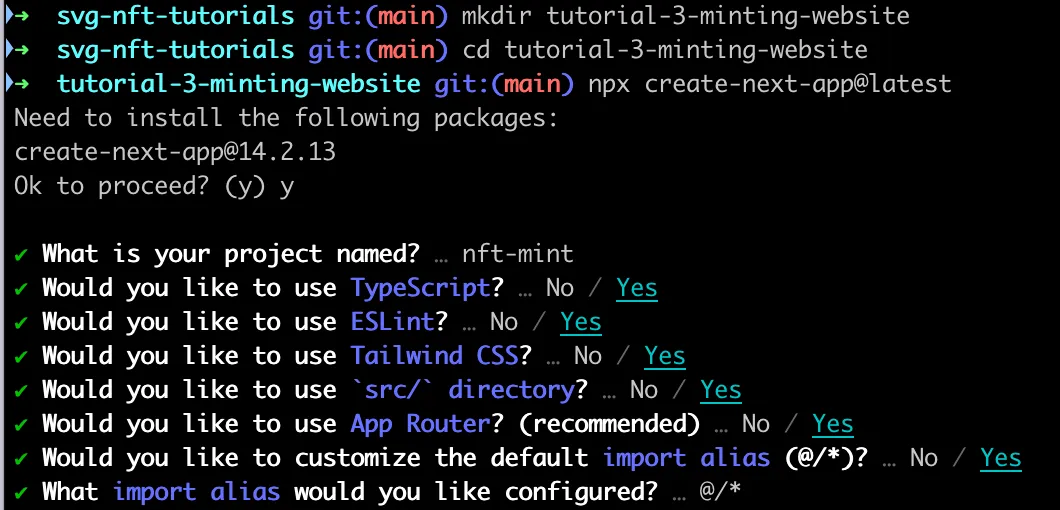Click the No answer for customizing import alias
The width and height of the screenshot is (1060, 510).
coord(923,458)
